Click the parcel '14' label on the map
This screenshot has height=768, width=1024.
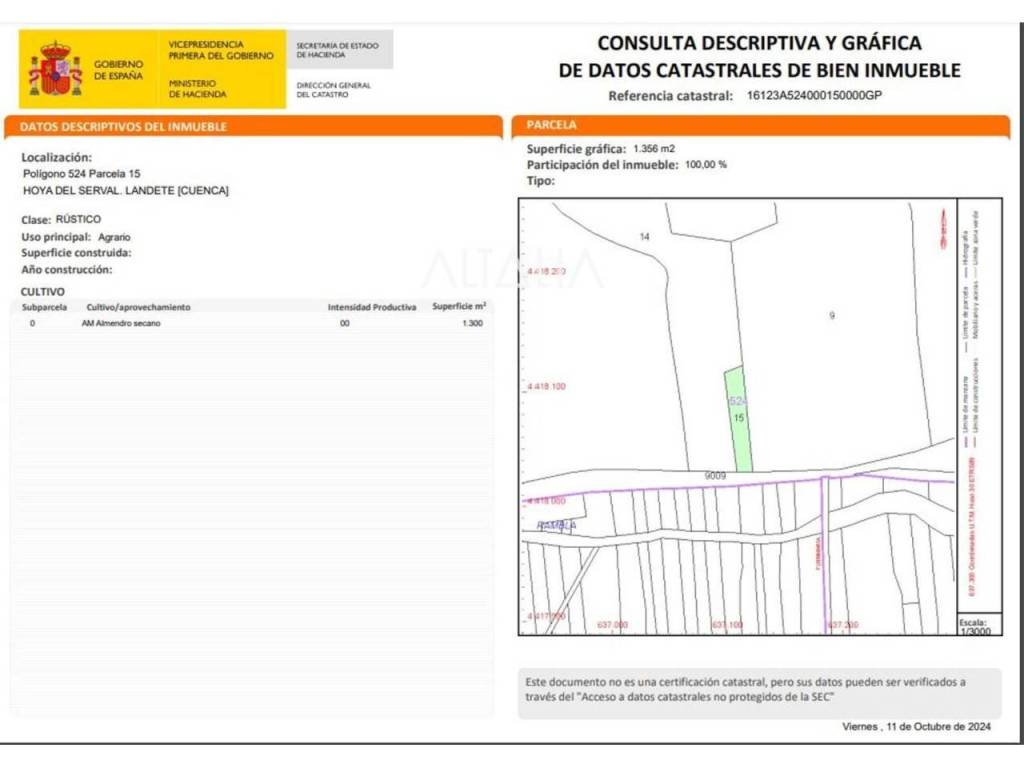(x=645, y=237)
